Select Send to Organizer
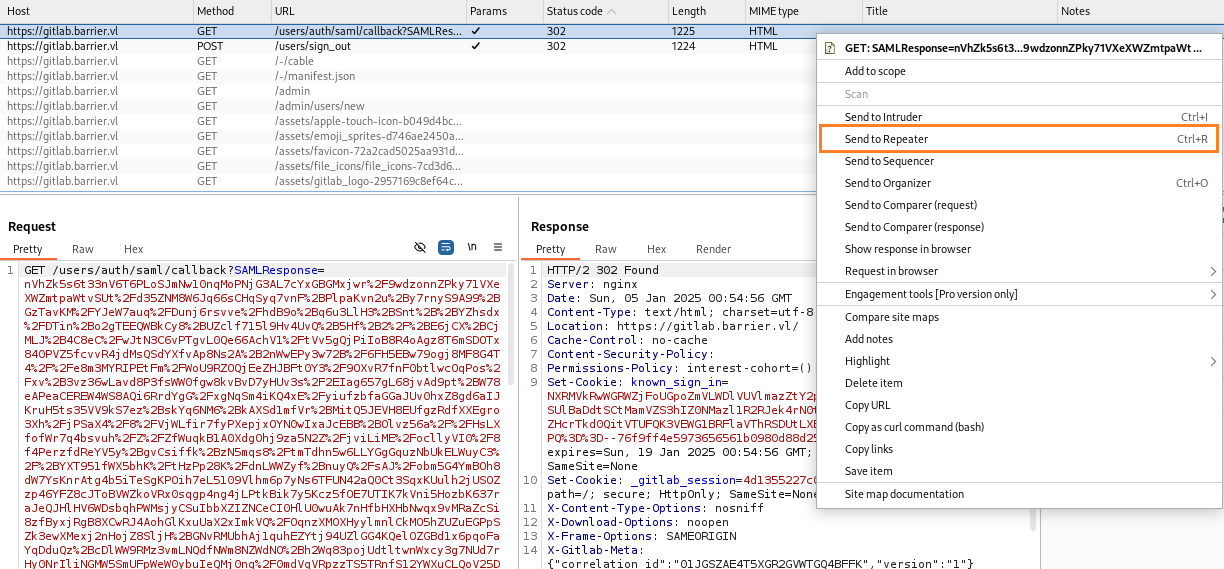1224x569 pixels. 1018,183
